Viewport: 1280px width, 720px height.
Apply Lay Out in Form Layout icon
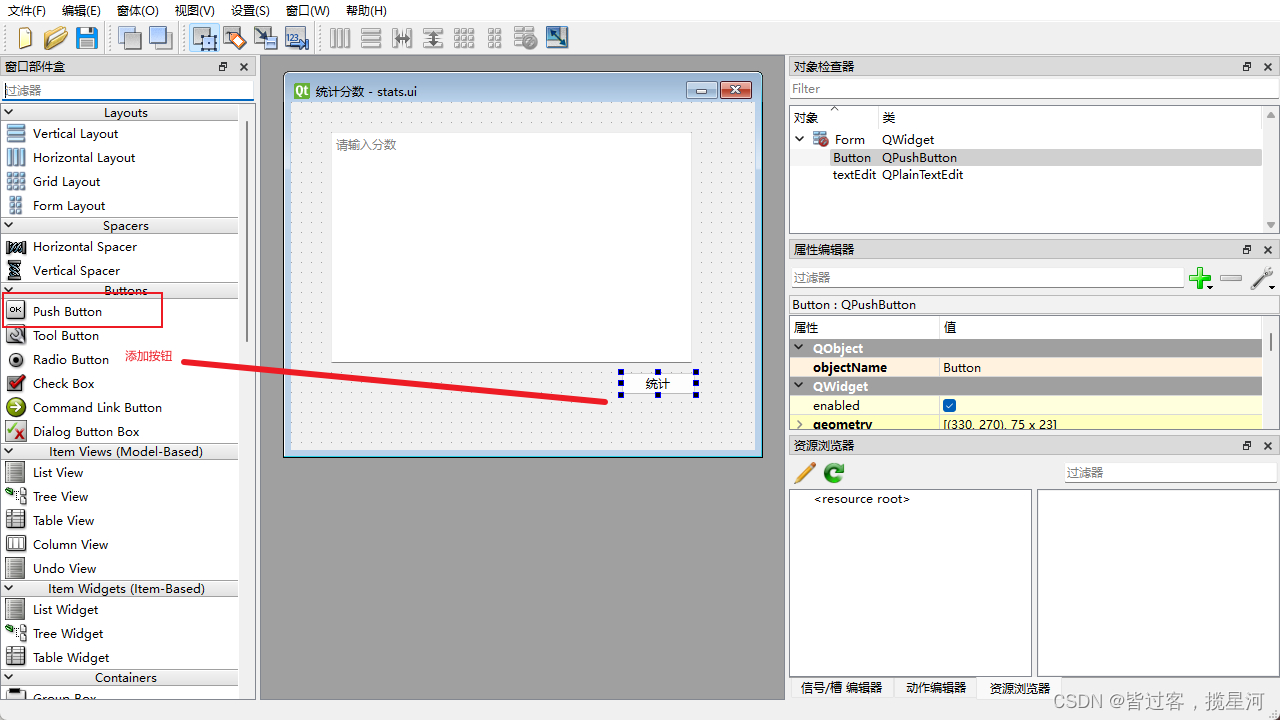495,38
